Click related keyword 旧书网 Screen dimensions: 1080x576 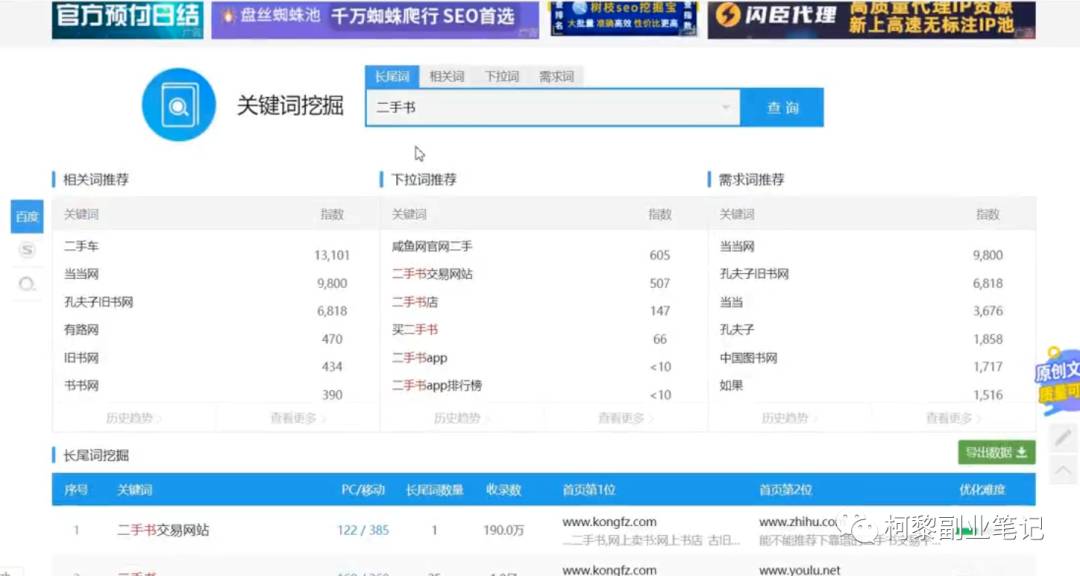click(x=81, y=358)
